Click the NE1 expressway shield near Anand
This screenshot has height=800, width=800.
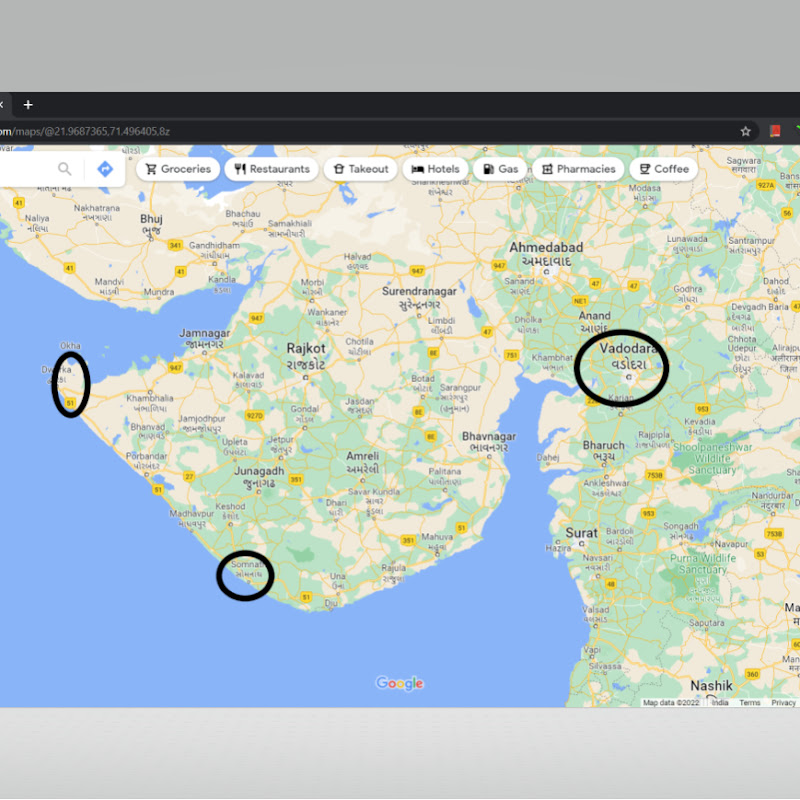[580, 301]
